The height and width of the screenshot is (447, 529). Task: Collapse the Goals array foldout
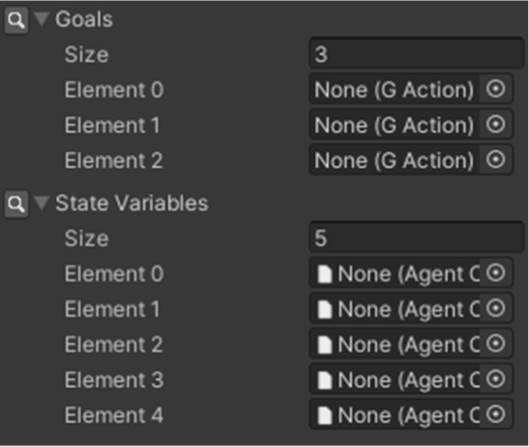click(42, 19)
